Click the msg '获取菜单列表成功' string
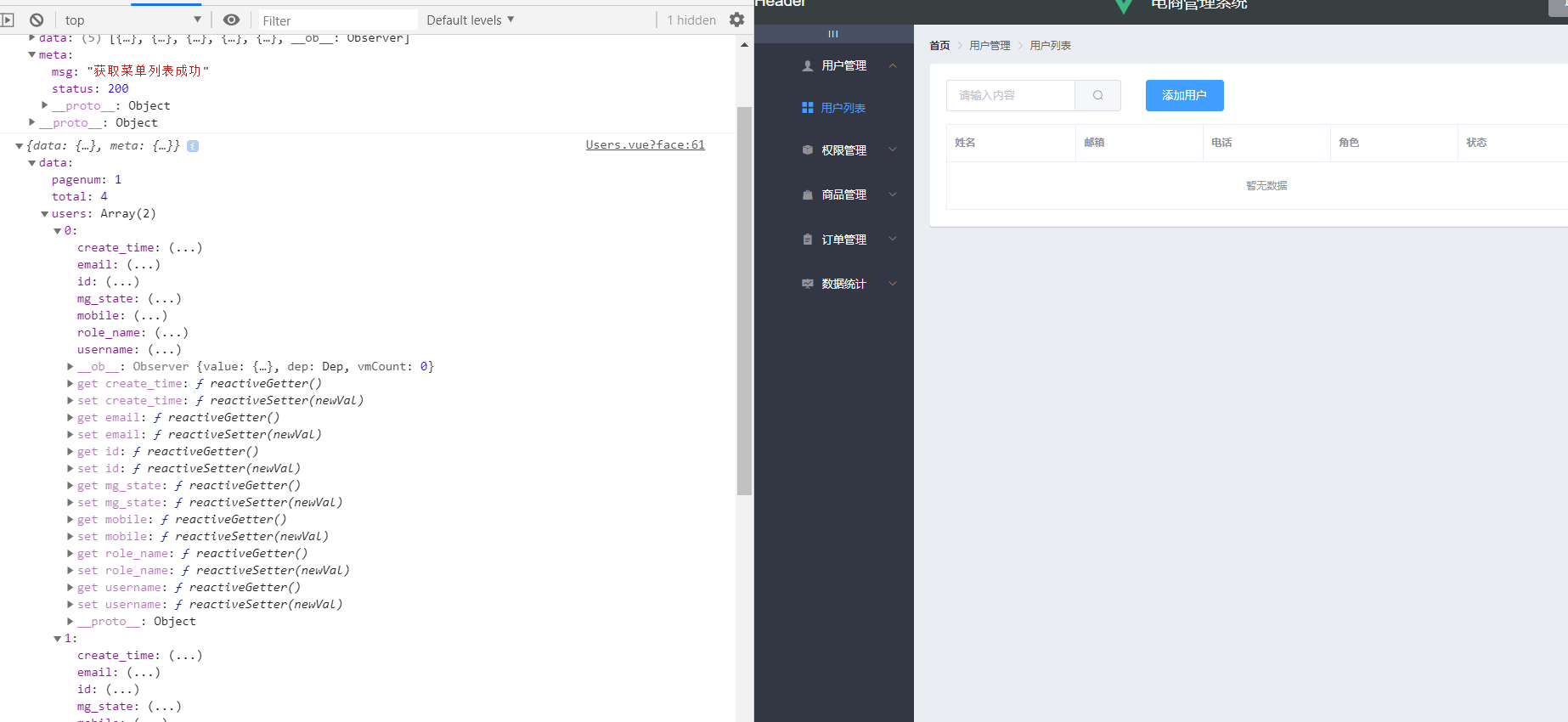This screenshot has height=722, width=1568. (148, 71)
